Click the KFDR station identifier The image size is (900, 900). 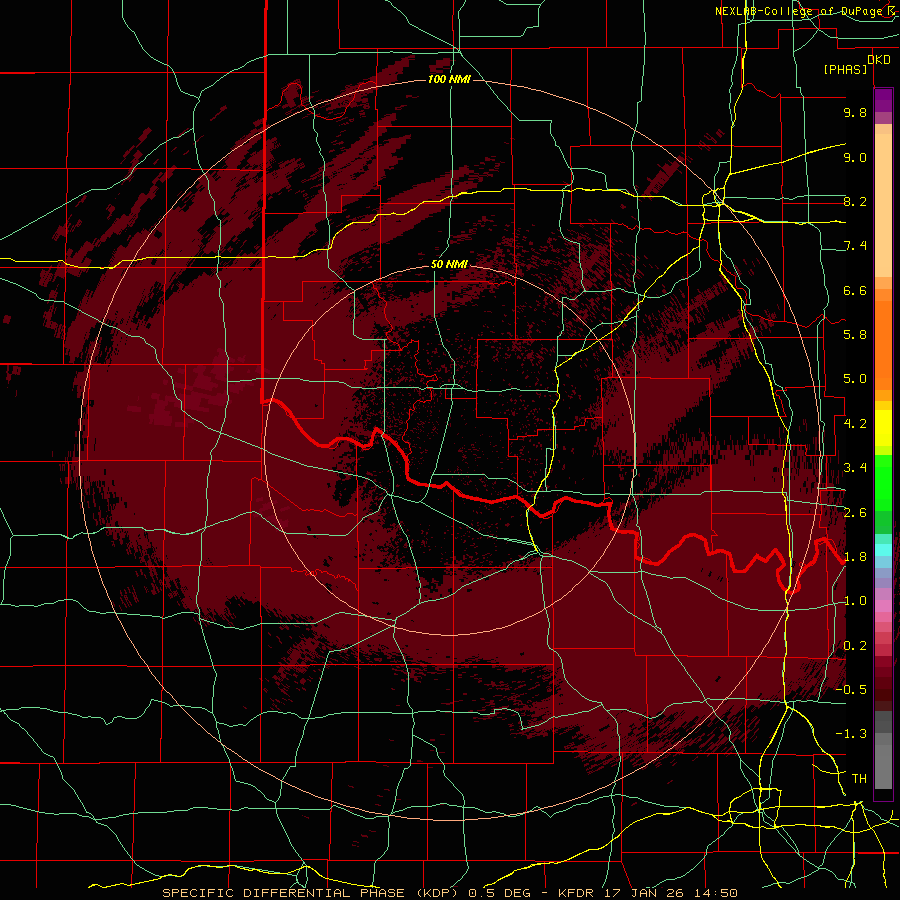click(x=575, y=893)
